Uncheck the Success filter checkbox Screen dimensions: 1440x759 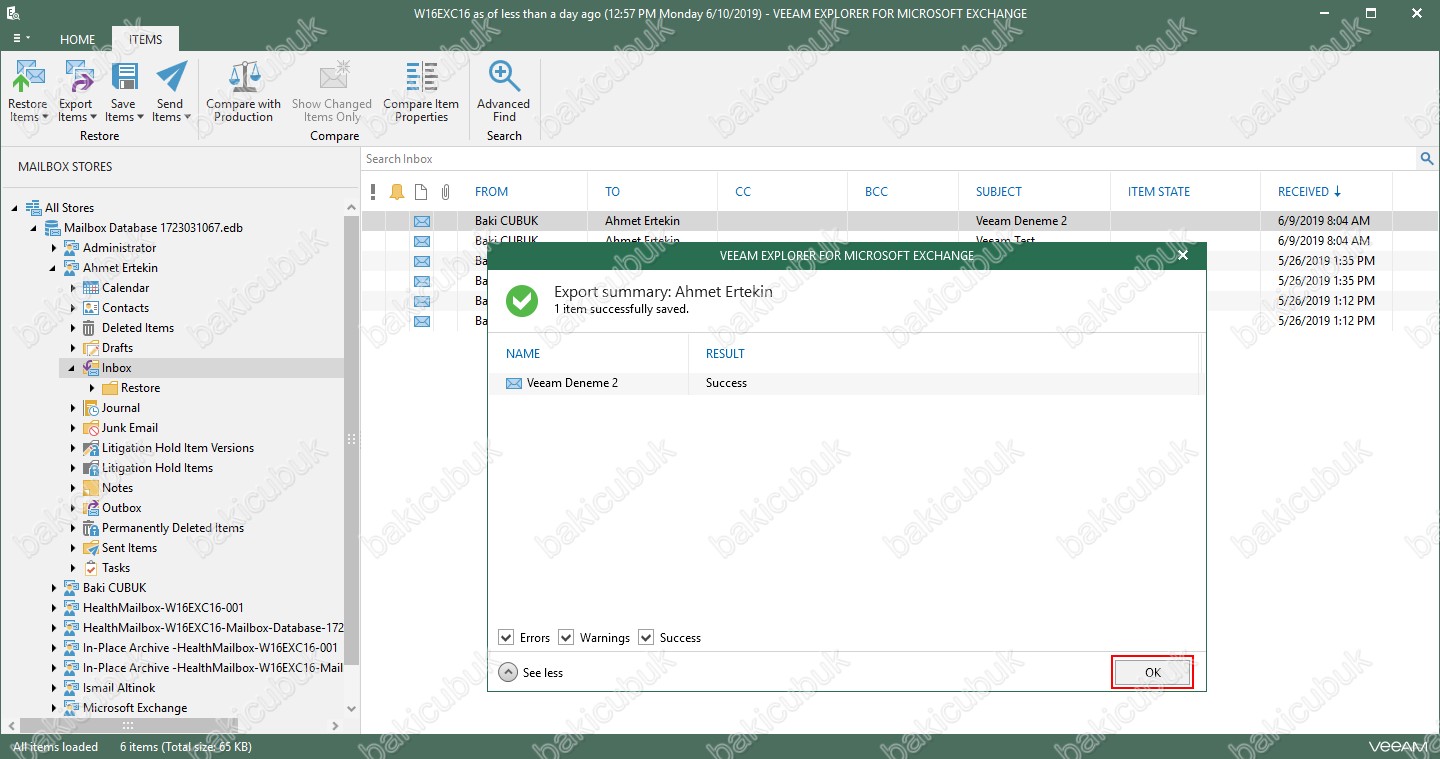click(x=646, y=638)
